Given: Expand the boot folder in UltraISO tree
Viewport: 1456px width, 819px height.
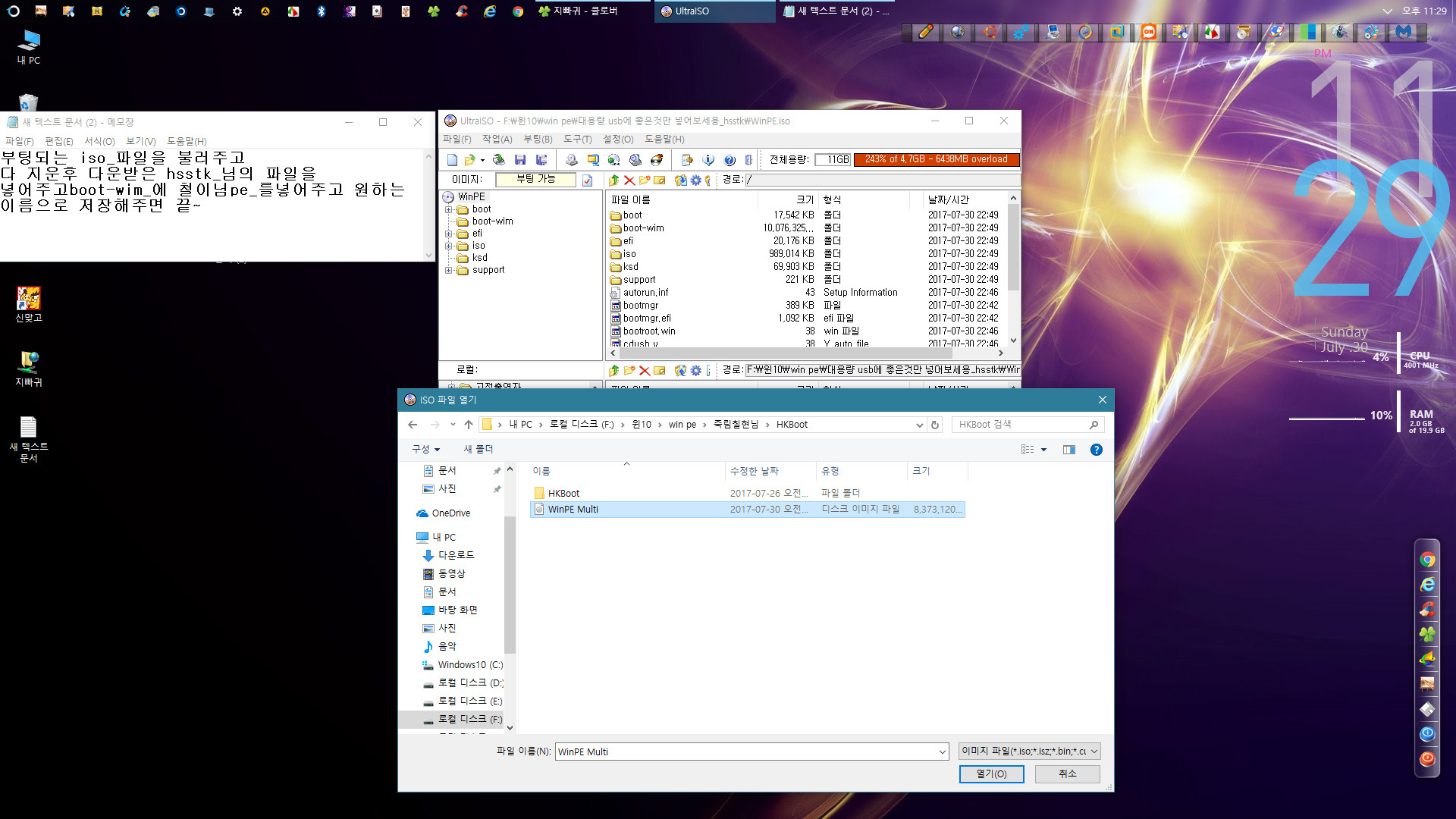Looking at the screenshot, I should coord(448,209).
